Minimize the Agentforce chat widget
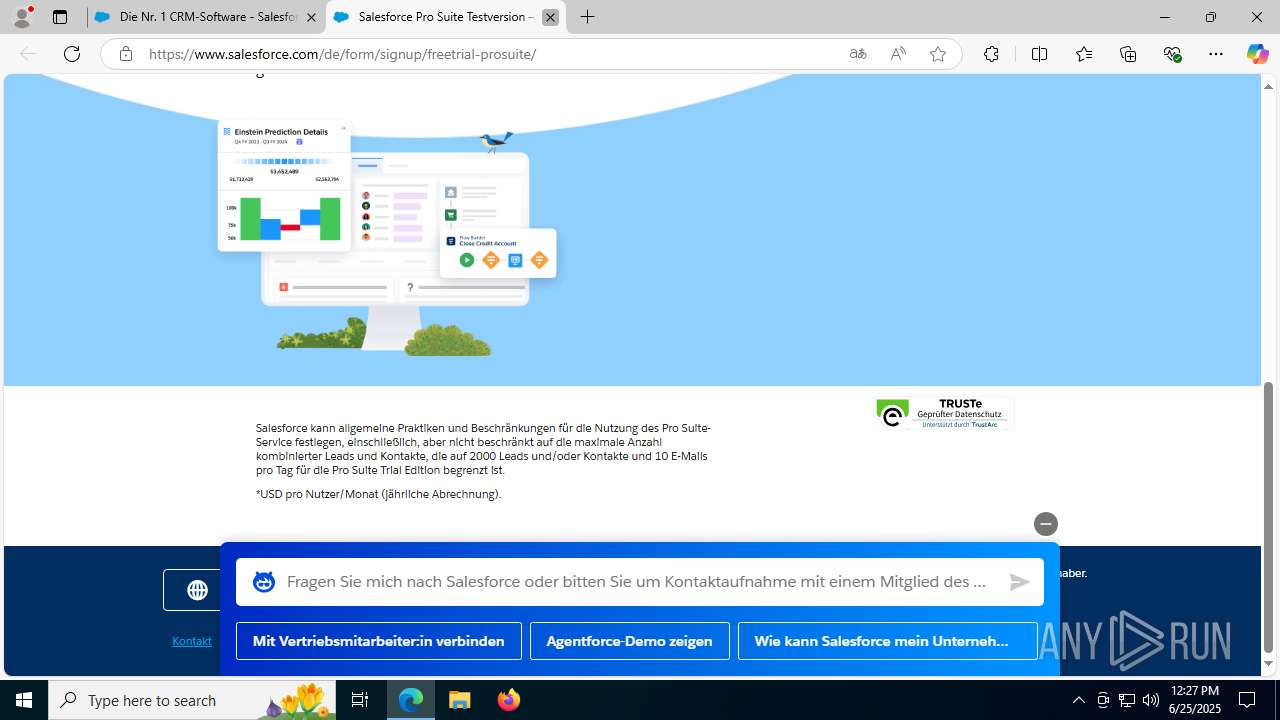This screenshot has width=1280, height=720. (x=1045, y=524)
